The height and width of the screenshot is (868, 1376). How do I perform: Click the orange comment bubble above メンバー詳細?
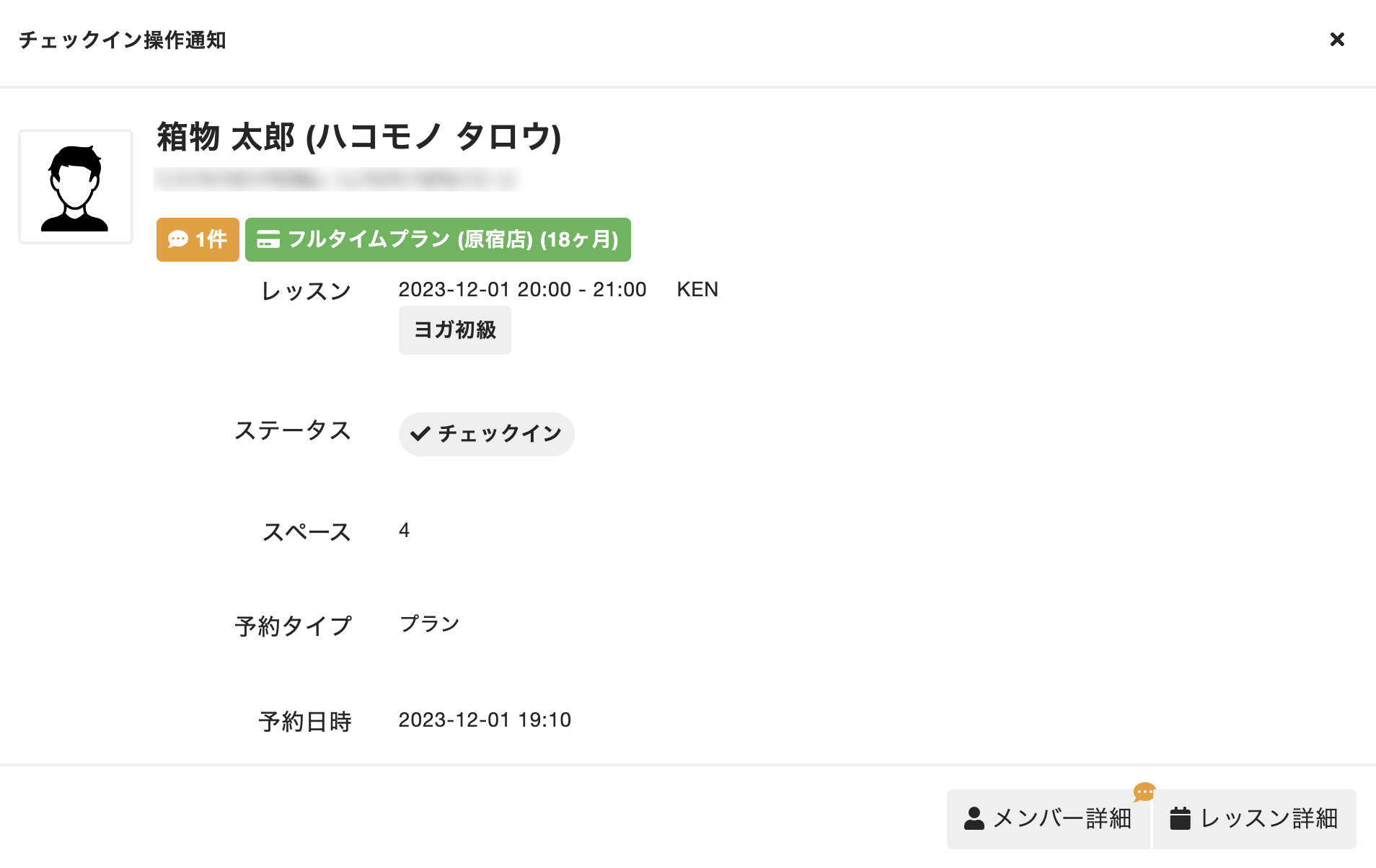[1144, 792]
